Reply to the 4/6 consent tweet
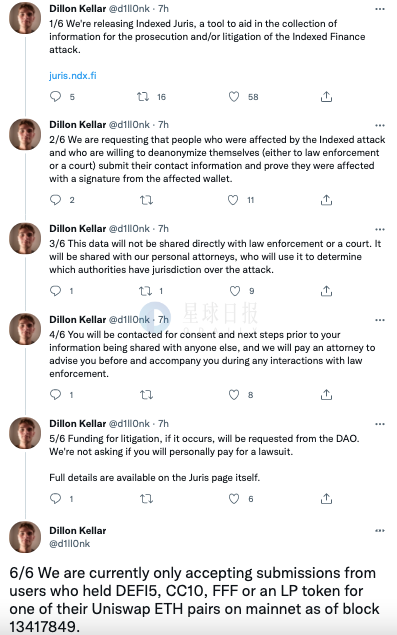 coord(55,394)
